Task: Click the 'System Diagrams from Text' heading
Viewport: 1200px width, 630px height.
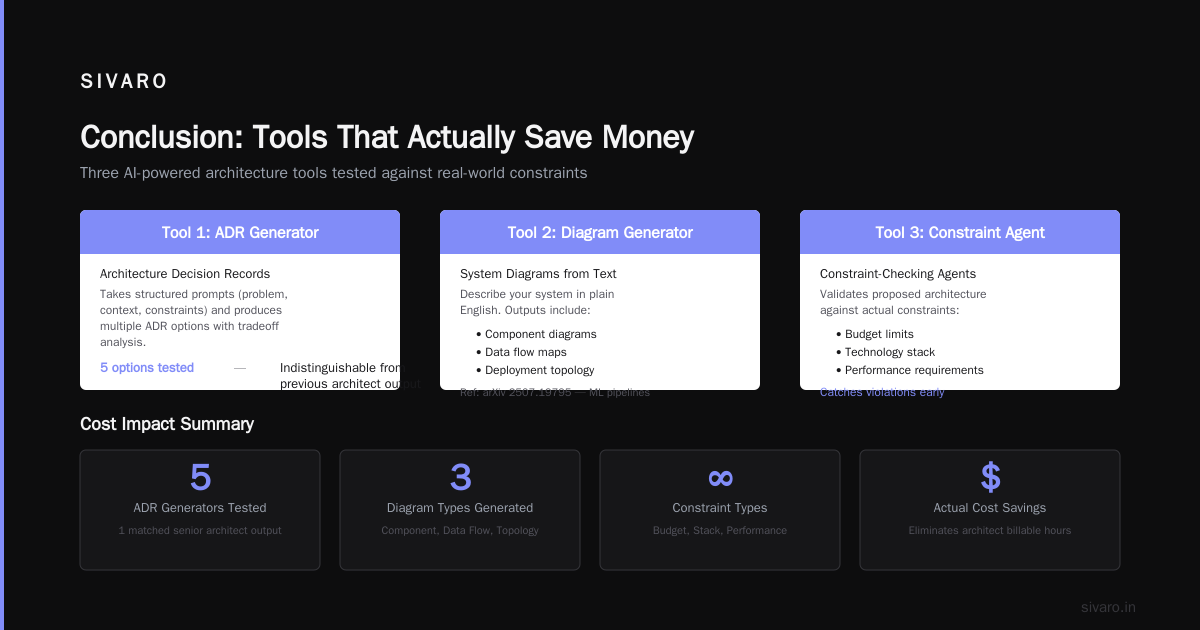Action: pos(538,274)
